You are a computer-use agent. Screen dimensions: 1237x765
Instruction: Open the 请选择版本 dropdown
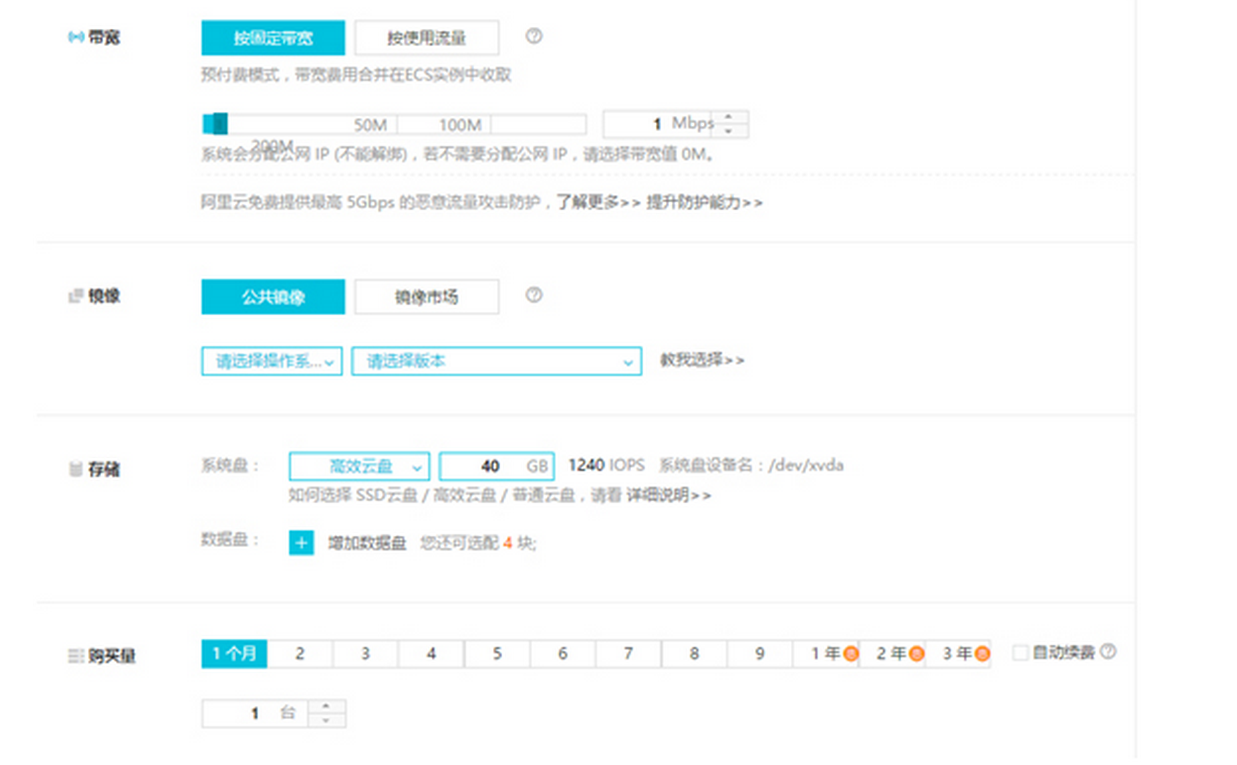[496, 361]
